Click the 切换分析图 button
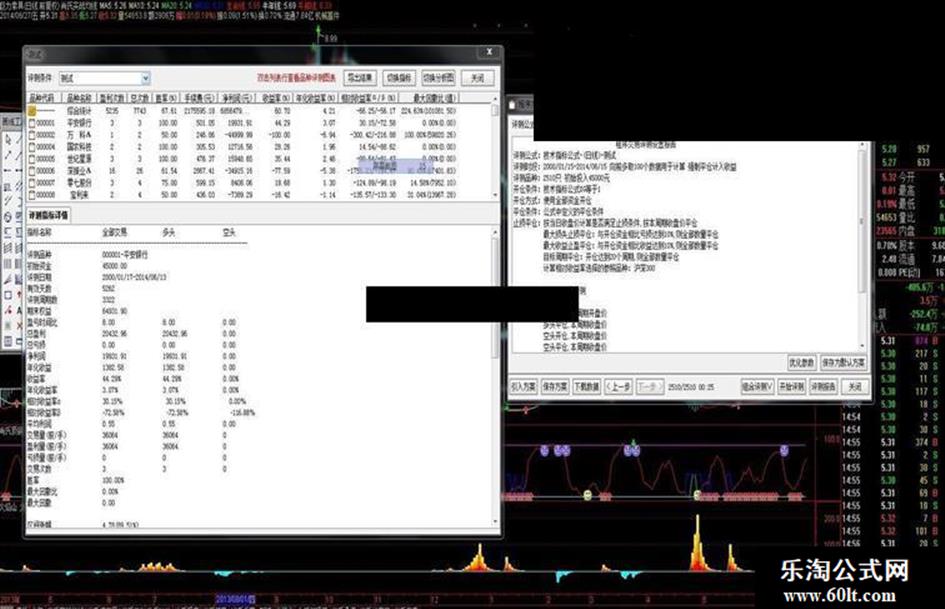Screen dimensions: 945x609 pyautogui.click(x=439, y=78)
